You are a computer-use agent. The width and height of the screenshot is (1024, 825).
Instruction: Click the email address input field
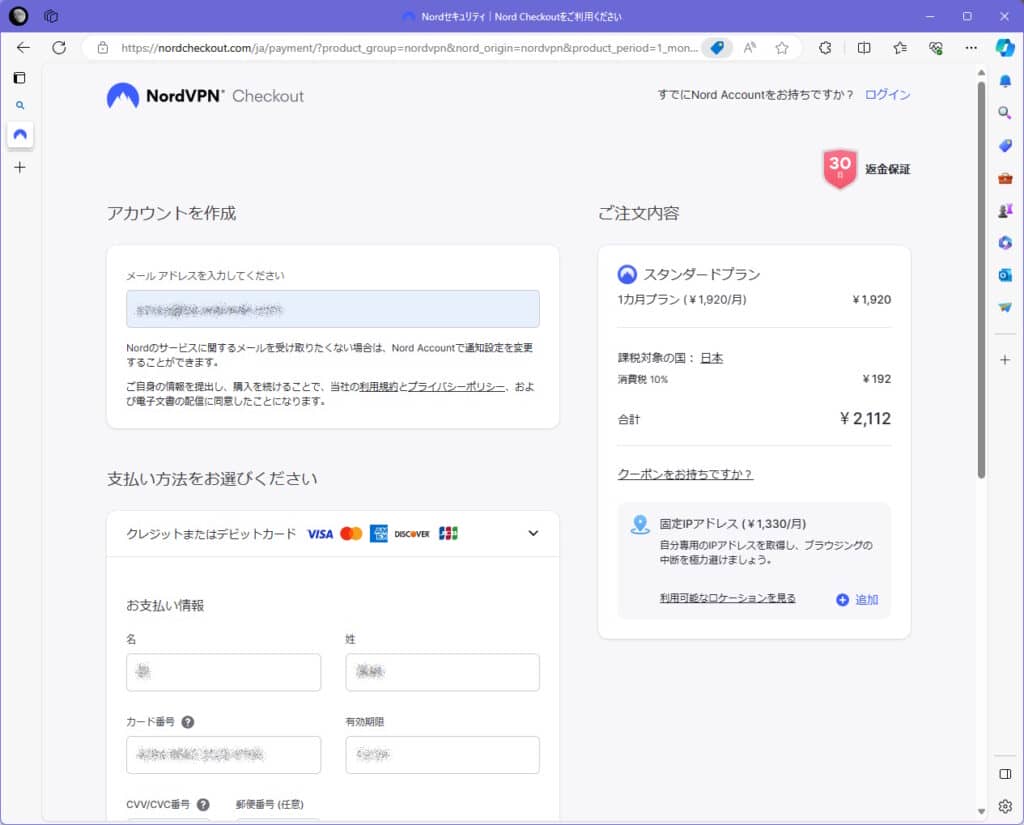(332, 309)
